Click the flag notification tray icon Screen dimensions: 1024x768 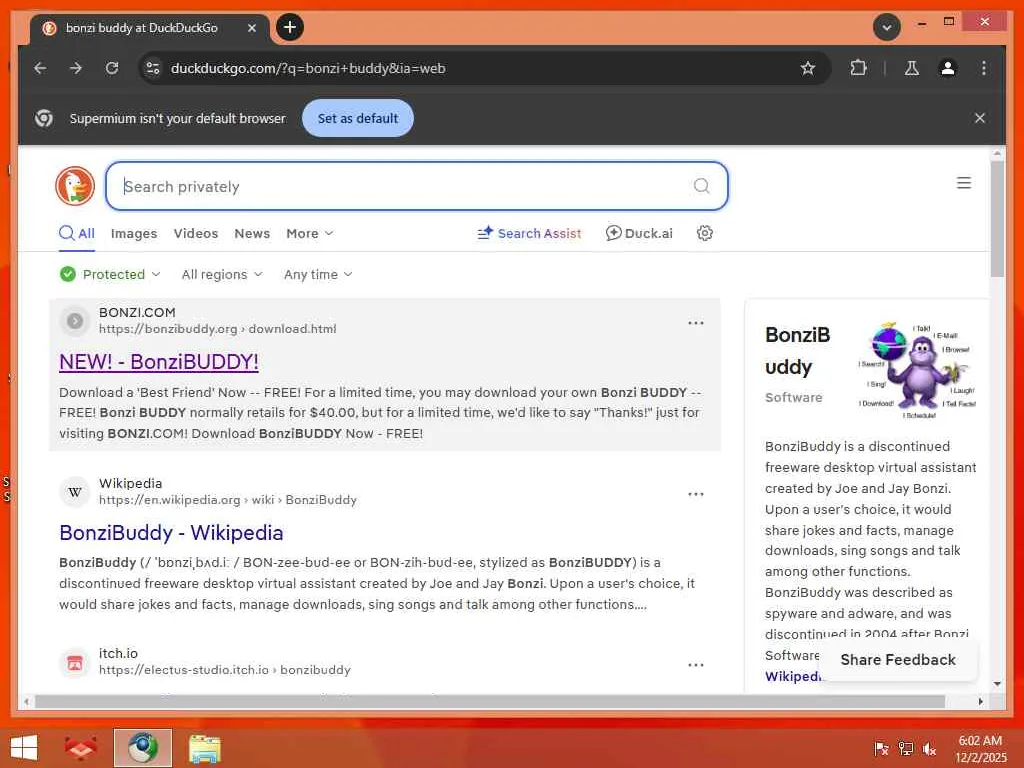click(881, 749)
